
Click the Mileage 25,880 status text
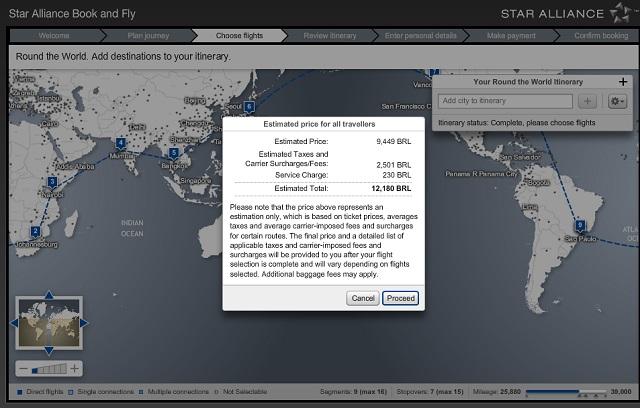pyautogui.click(x=497, y=392)
